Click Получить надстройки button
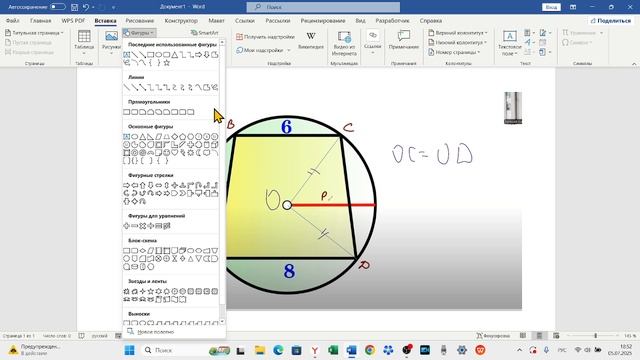Viewport: 640px width, 360px height. (265, 37)
